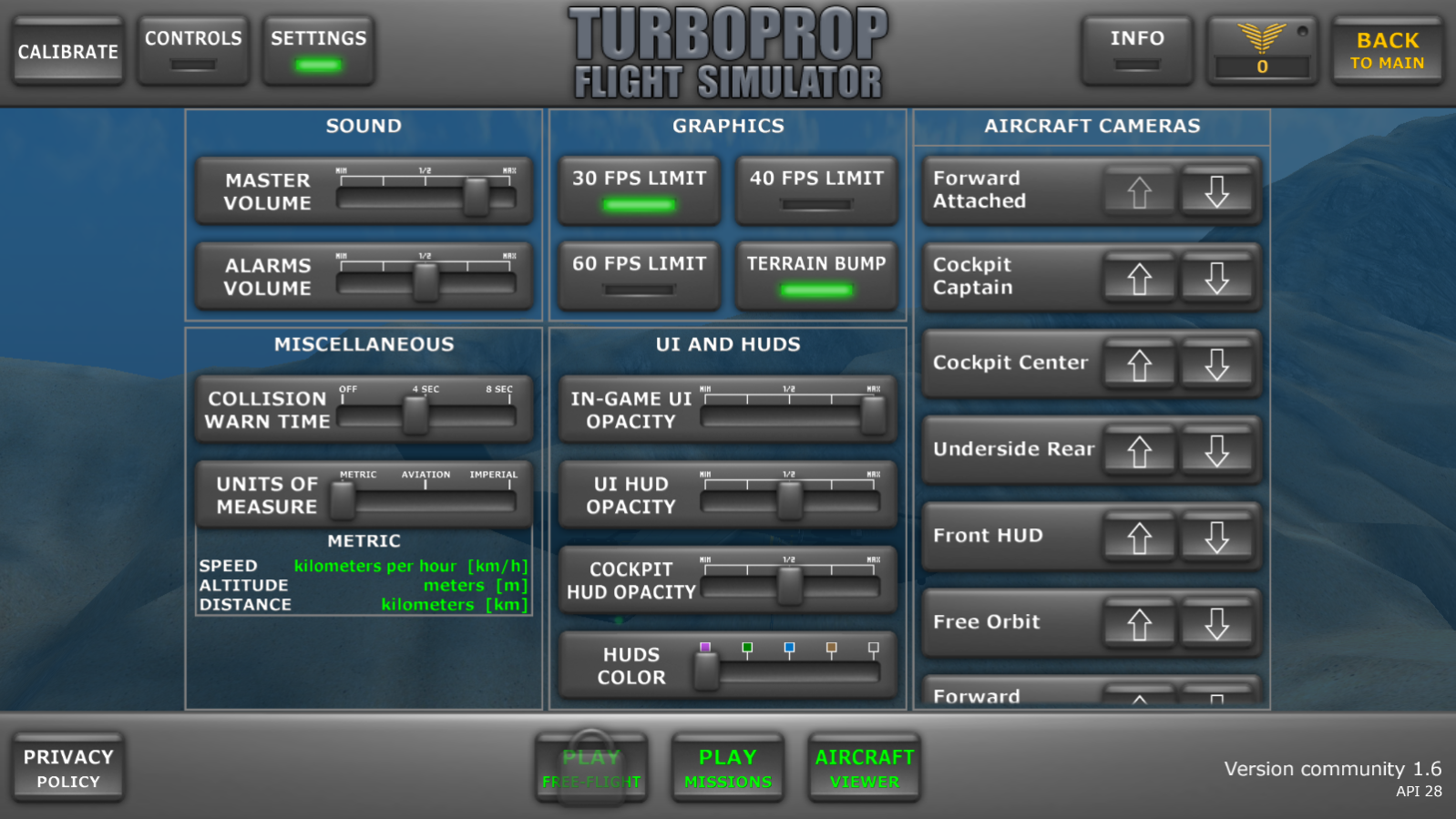Select the Forward Attached camera row

tap(1092, 190)
